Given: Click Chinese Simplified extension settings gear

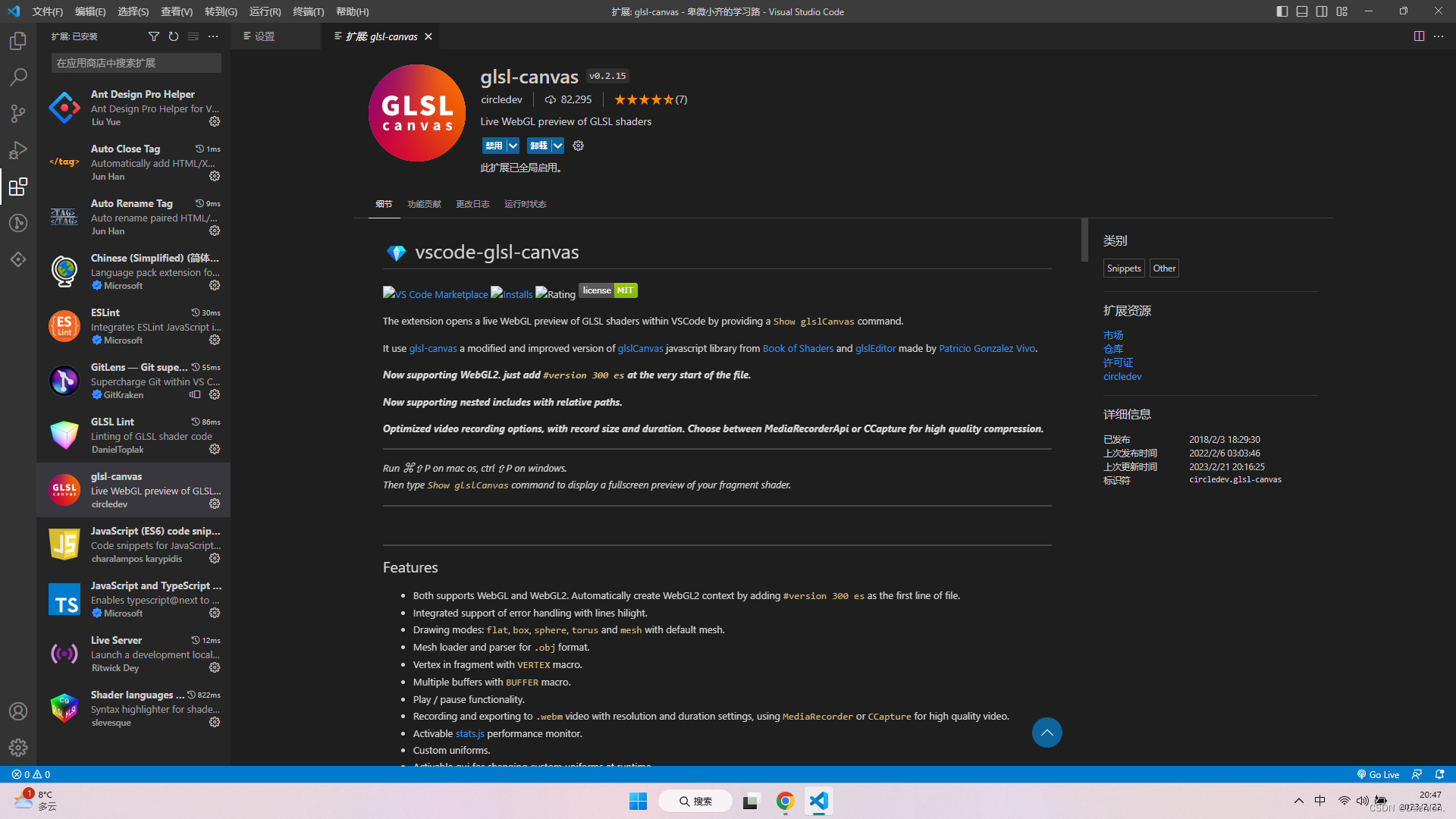Looking at the screenshot, I should [x=214, y=285].
